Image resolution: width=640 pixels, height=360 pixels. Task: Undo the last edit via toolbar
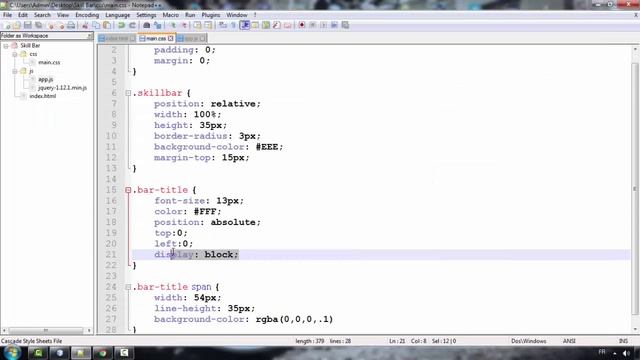[x=121, y=25]
